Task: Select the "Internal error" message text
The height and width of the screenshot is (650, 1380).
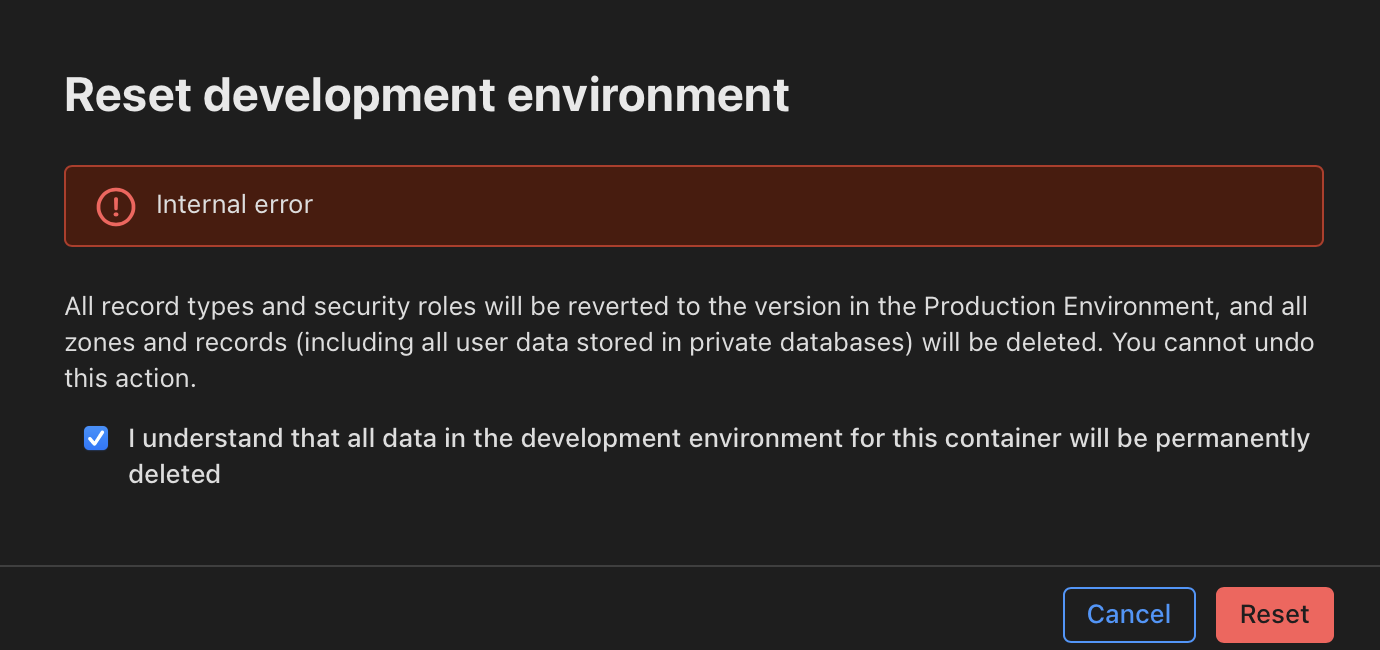Action: tap(234, 205)
